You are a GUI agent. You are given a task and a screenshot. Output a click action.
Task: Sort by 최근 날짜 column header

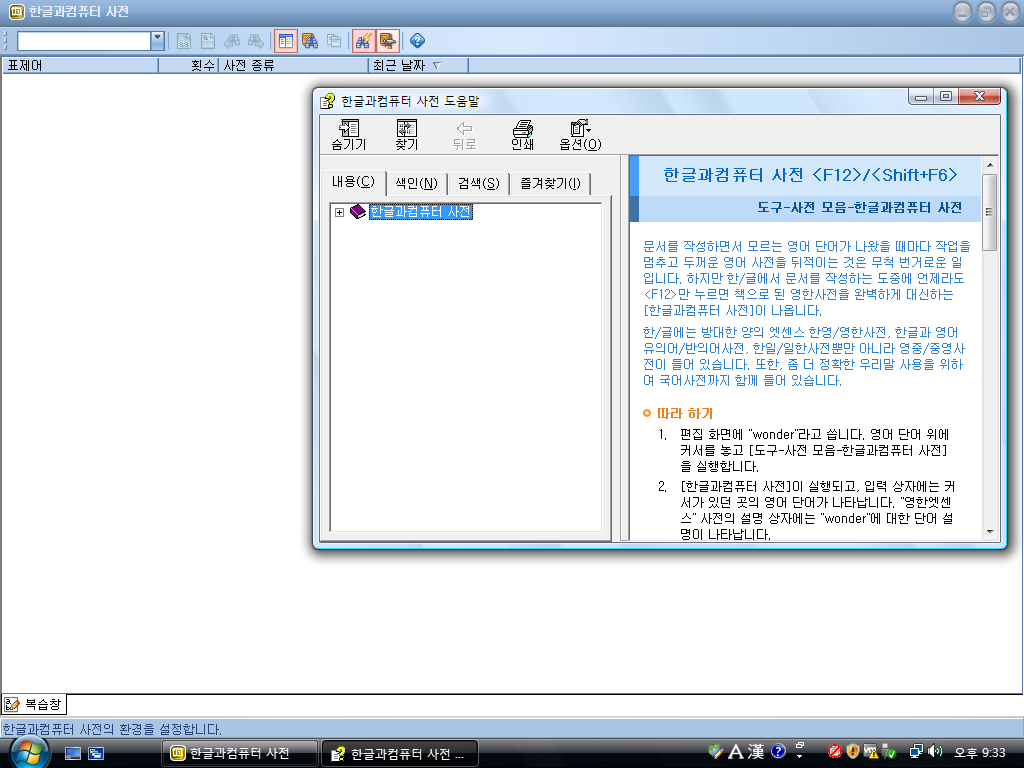click(418, 65)
